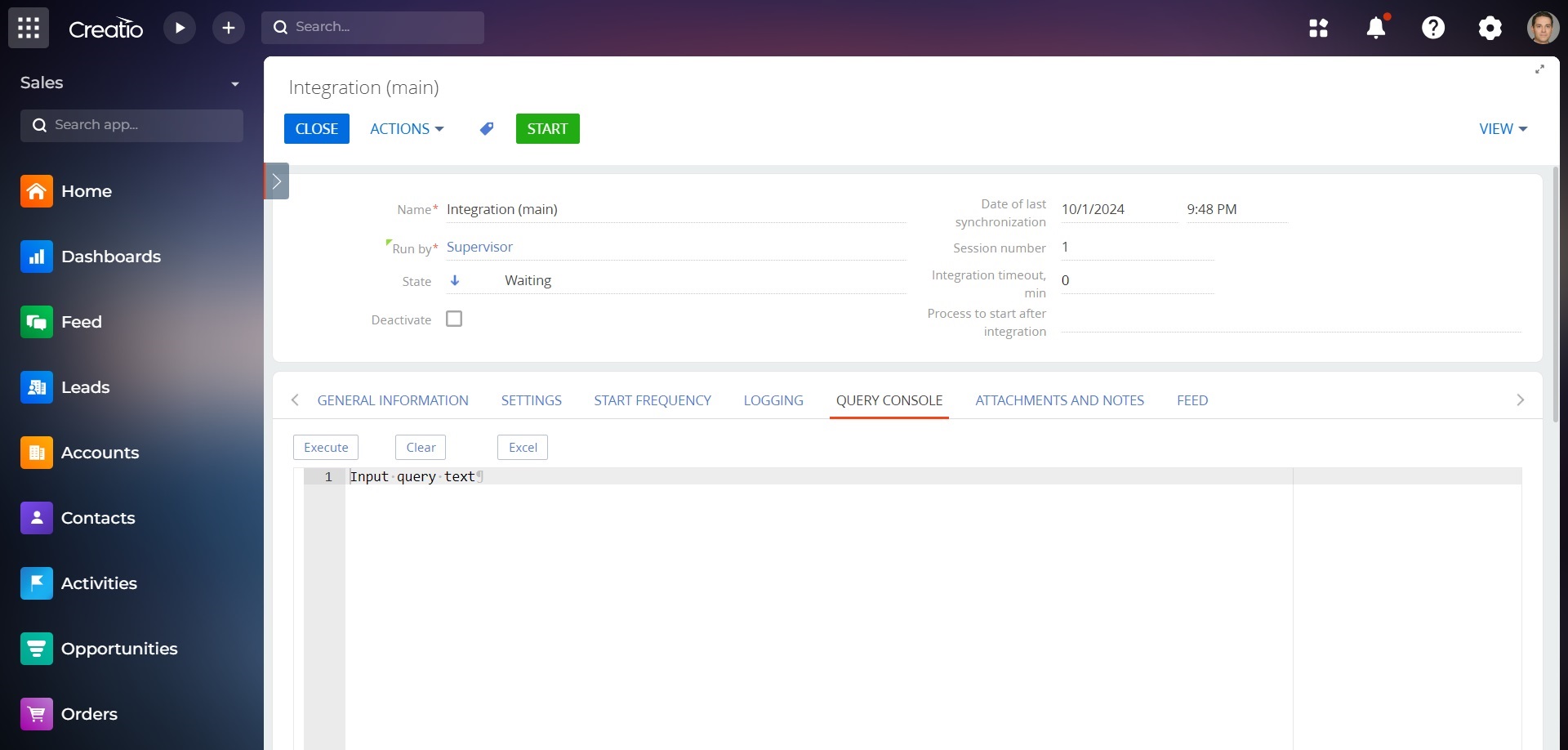Open the app launcher grid icon
Image resolution: width=1568 pixels, height=750 pixels.
(29, 28)
